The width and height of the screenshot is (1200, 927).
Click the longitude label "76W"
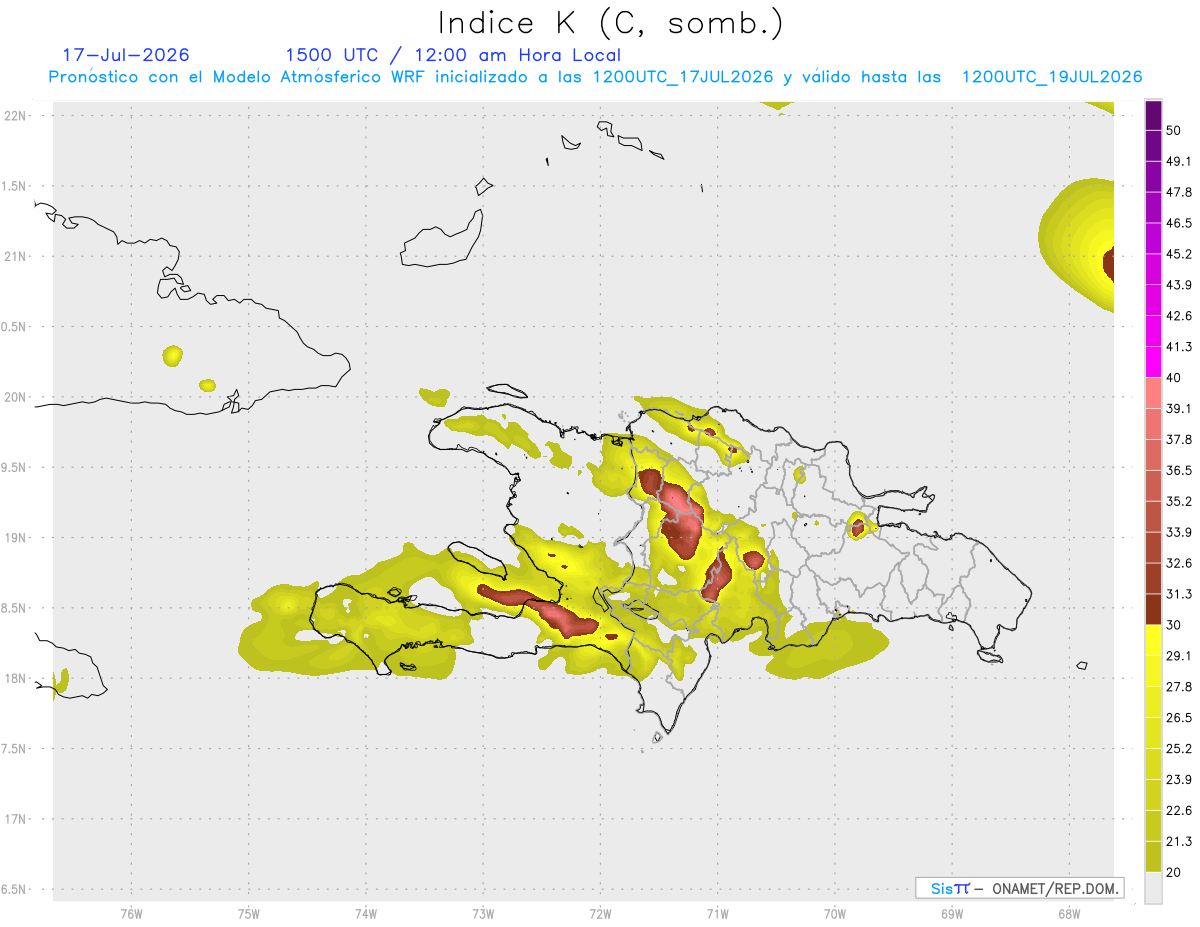coord(131,914)
